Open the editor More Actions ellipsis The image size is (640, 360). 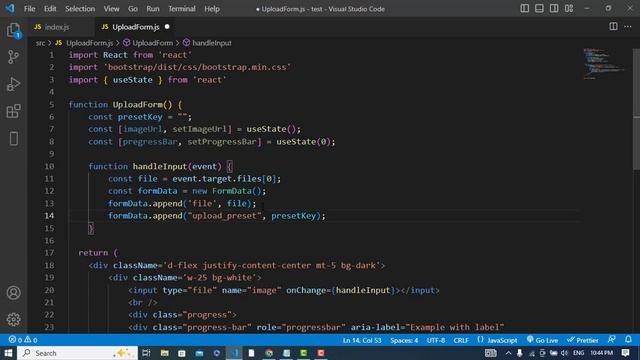pyautogui.click(x=628, y=27)
